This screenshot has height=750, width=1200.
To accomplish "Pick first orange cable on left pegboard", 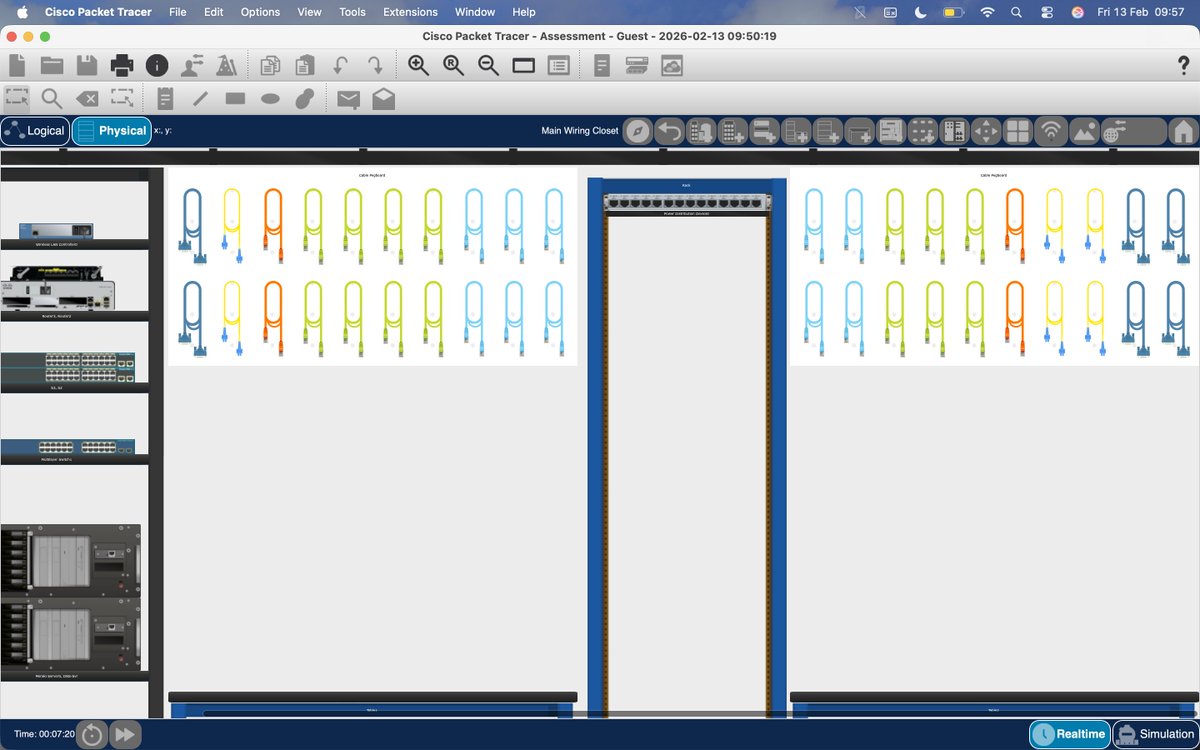I will coord(273,225).
